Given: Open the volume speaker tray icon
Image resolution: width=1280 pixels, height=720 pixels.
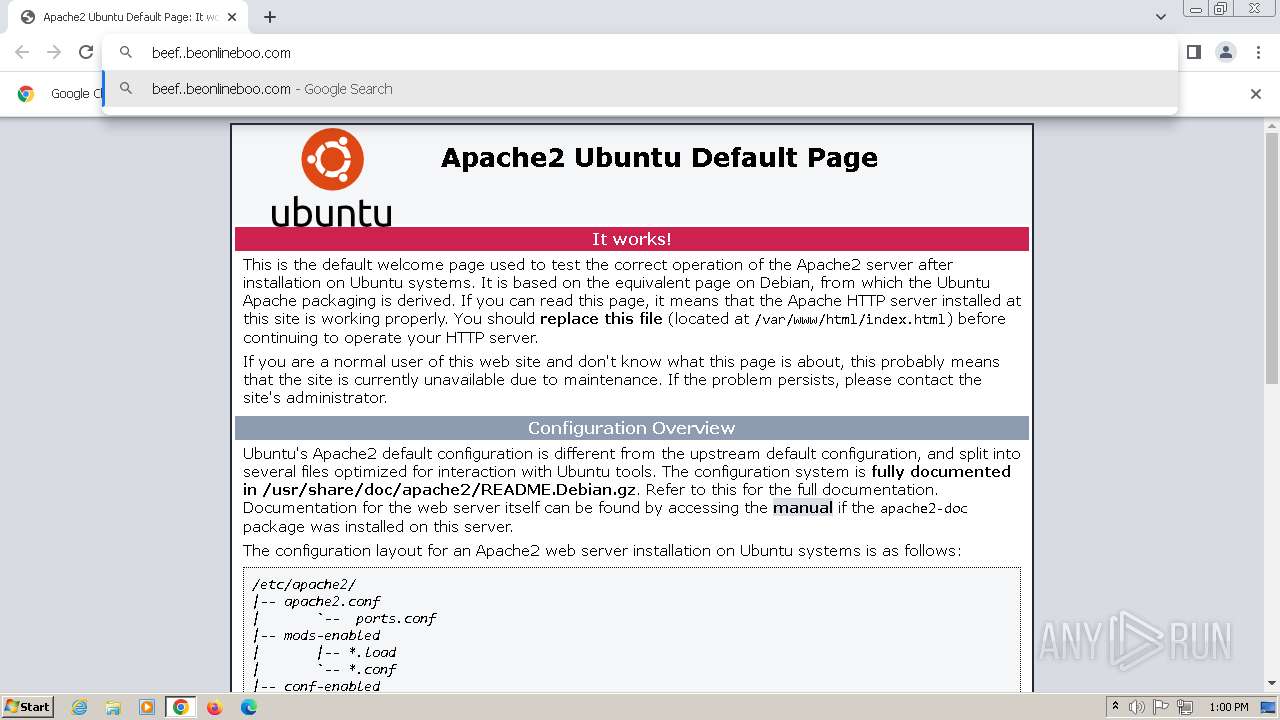Looking at the screenshot, I should (1136, 707).
